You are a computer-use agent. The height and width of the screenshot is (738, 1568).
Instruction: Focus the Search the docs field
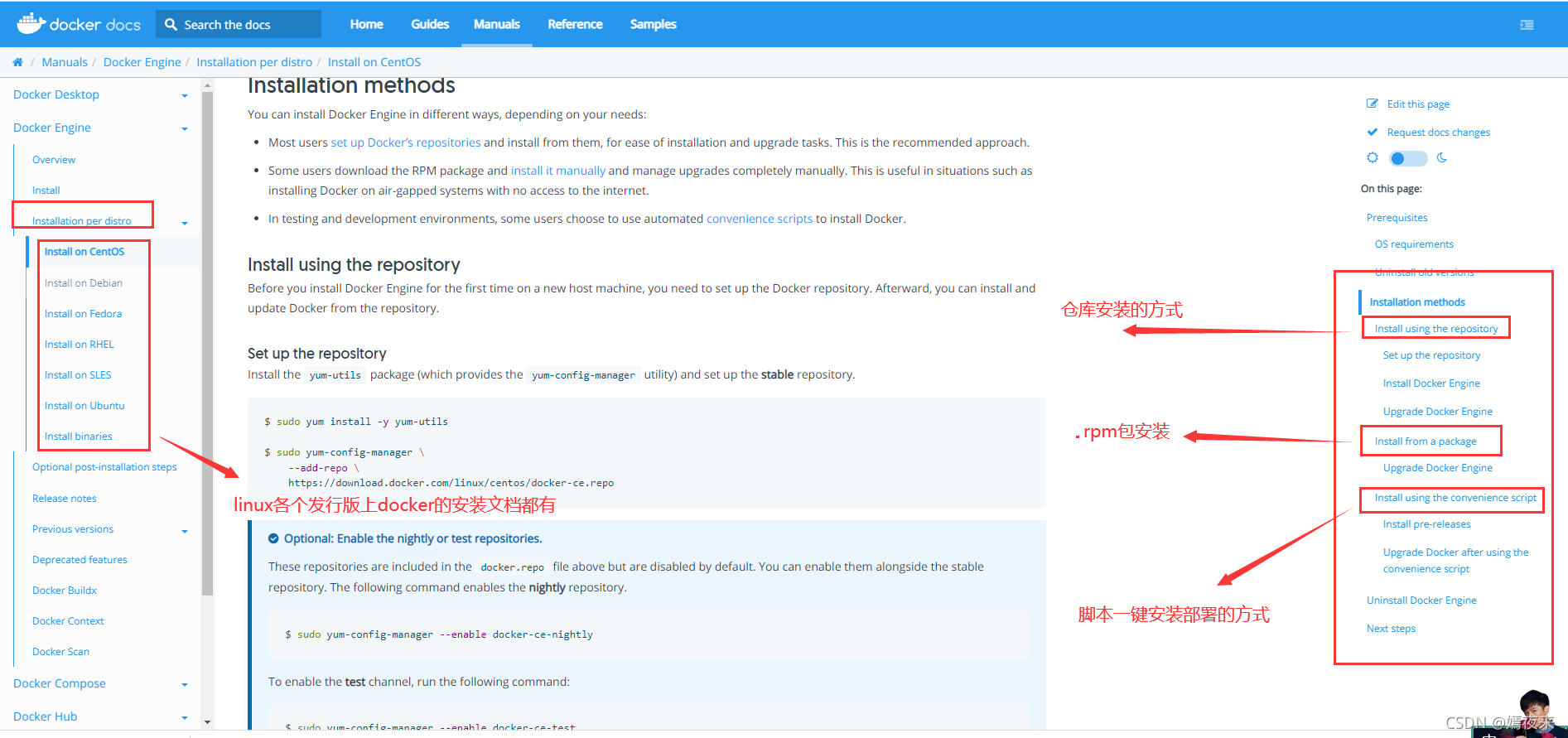239,24
